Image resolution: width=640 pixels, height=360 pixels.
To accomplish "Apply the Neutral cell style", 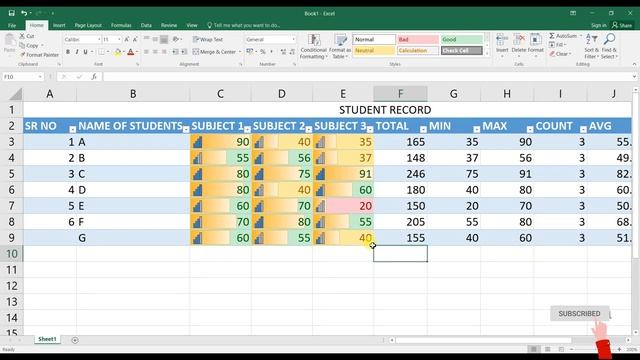I will [x=374, y=51].
